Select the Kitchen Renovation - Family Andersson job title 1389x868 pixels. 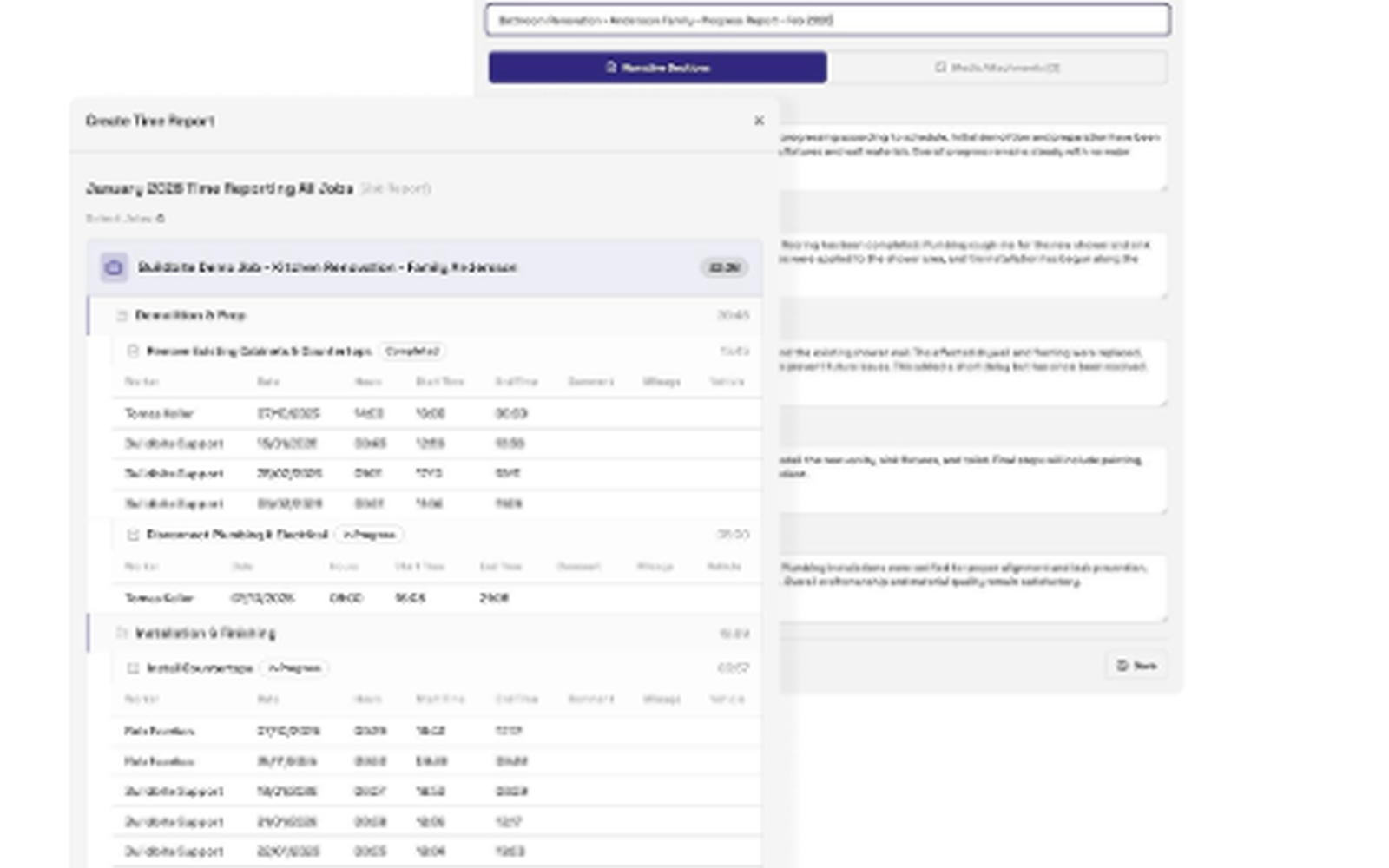point(326,267)
